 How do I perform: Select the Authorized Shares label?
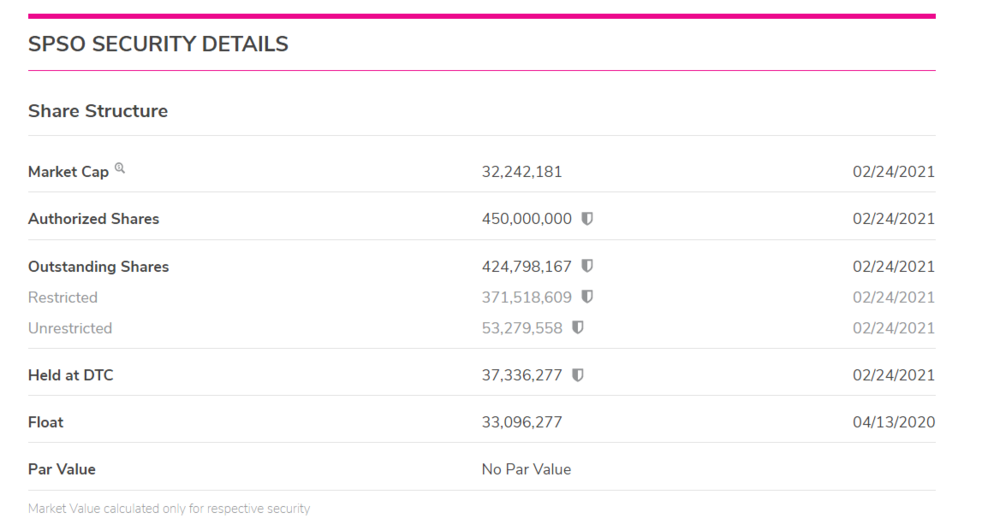click(x=93, y=219)
